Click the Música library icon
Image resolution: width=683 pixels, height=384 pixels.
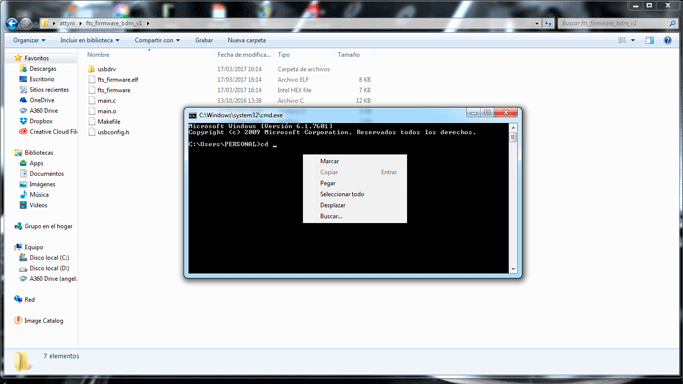click(x=23, y=195)
